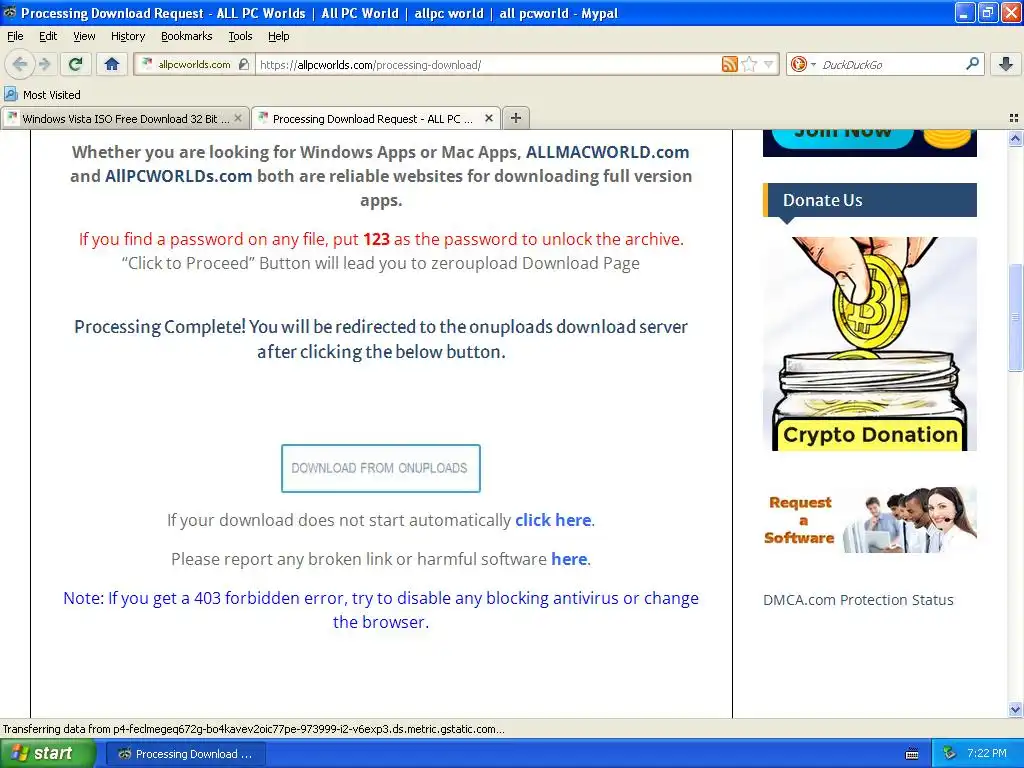Screen dimensions: 1024x768
Task: Select the Processing Download Request tab
Action: click(376, 118)
